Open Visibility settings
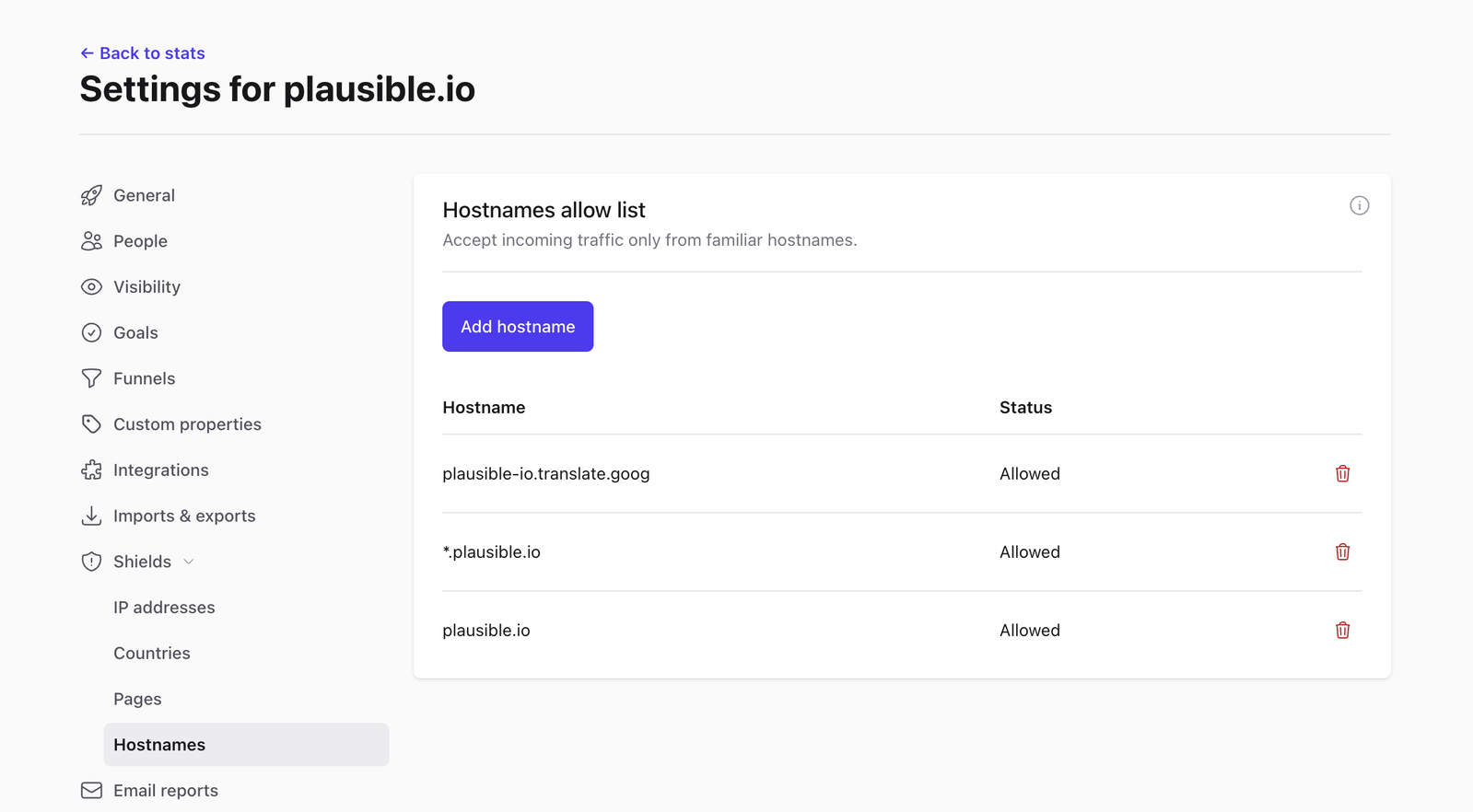 click(146, 287)
